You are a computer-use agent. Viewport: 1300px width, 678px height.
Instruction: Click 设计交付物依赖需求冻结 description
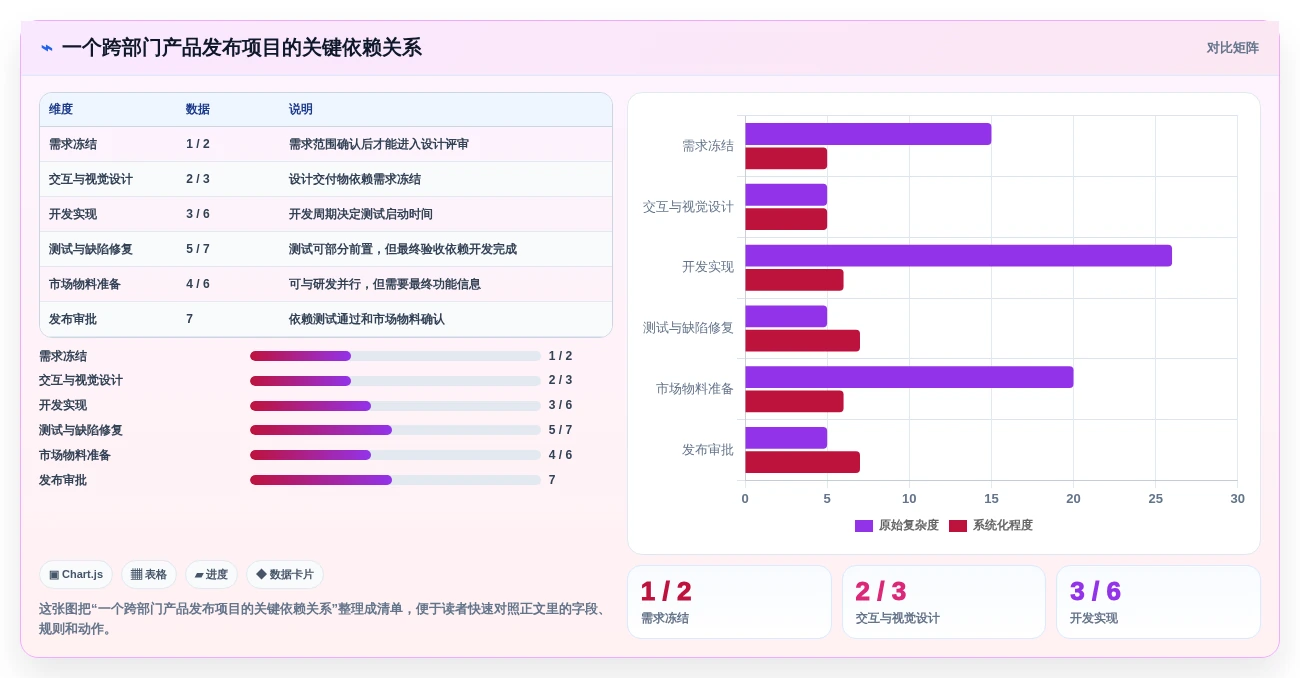tap(355, 180)
